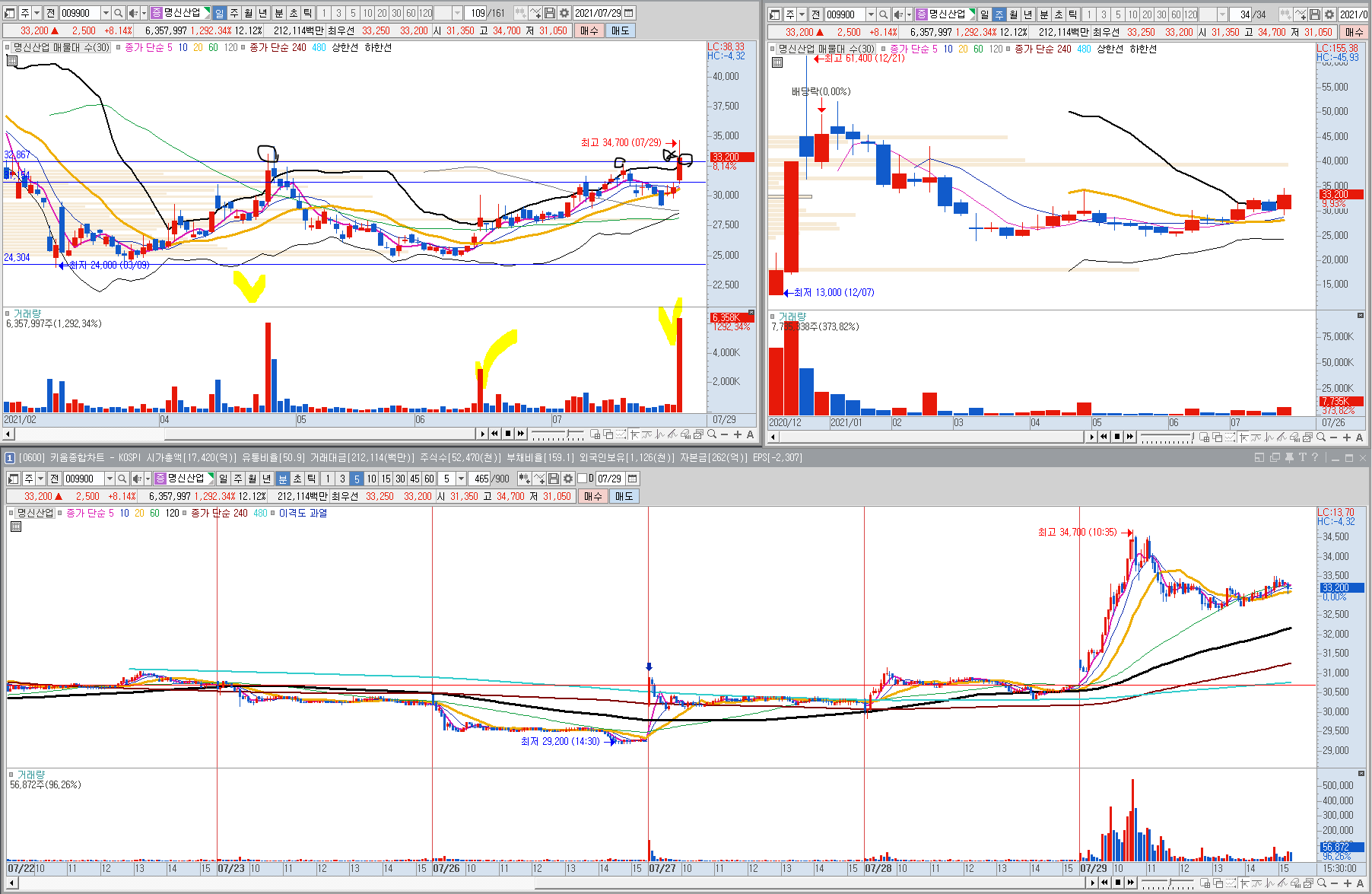
Task: Tick the checkbox before D 07/29 in the bottom chart
Action: tap(582, 479)
